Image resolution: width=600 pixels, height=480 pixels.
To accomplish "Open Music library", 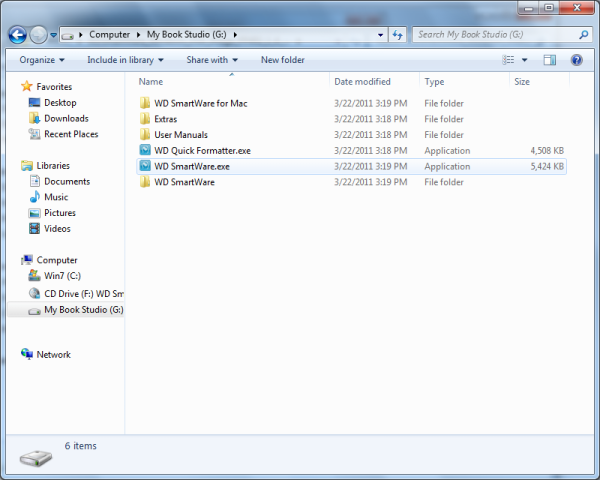I will [48, 197].
